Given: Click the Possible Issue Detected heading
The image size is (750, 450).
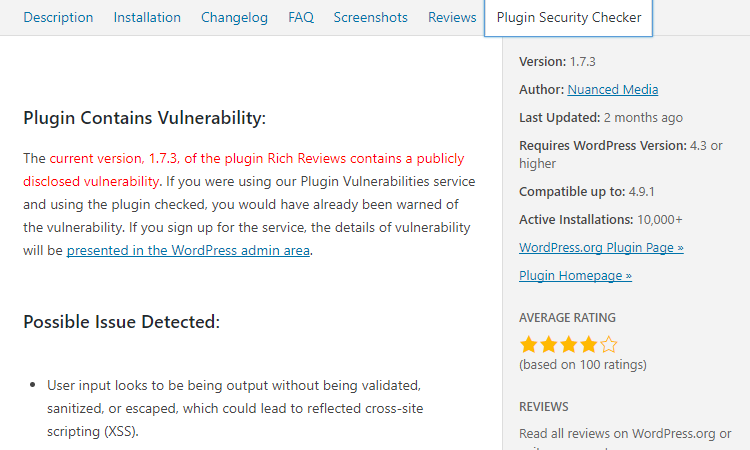Looking at the screenshot, I should (121, 322).
